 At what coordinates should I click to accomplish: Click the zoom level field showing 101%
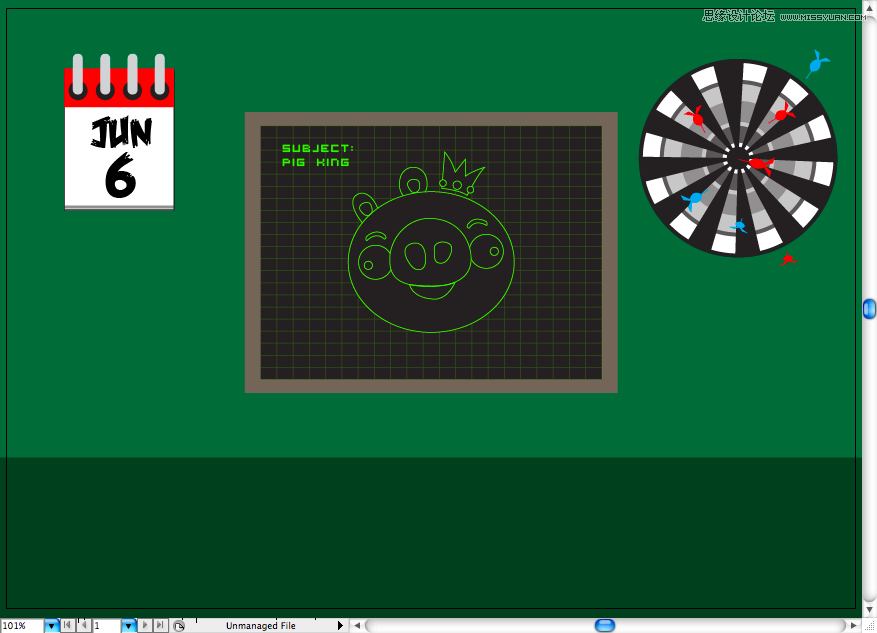pos(22,626)
